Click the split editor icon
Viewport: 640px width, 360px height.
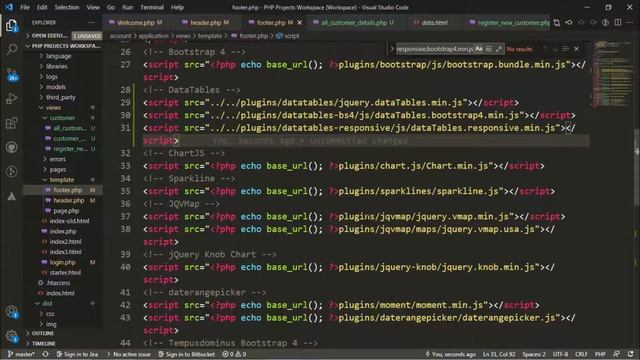pos(618,23)
